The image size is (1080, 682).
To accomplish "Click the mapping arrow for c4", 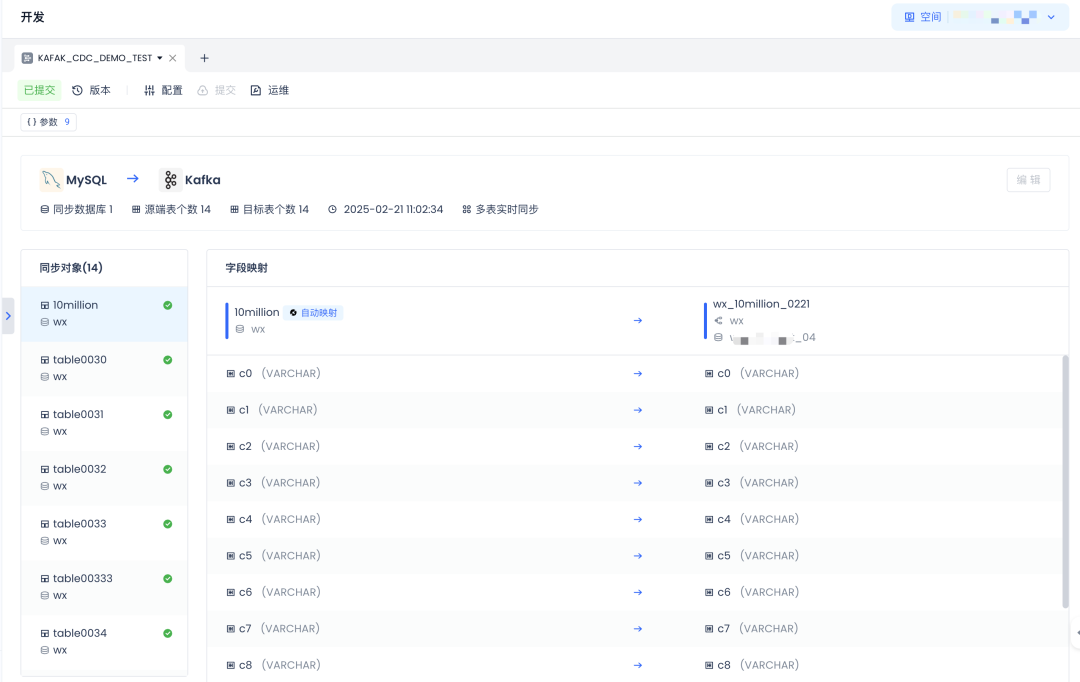I will pos(638,519).
